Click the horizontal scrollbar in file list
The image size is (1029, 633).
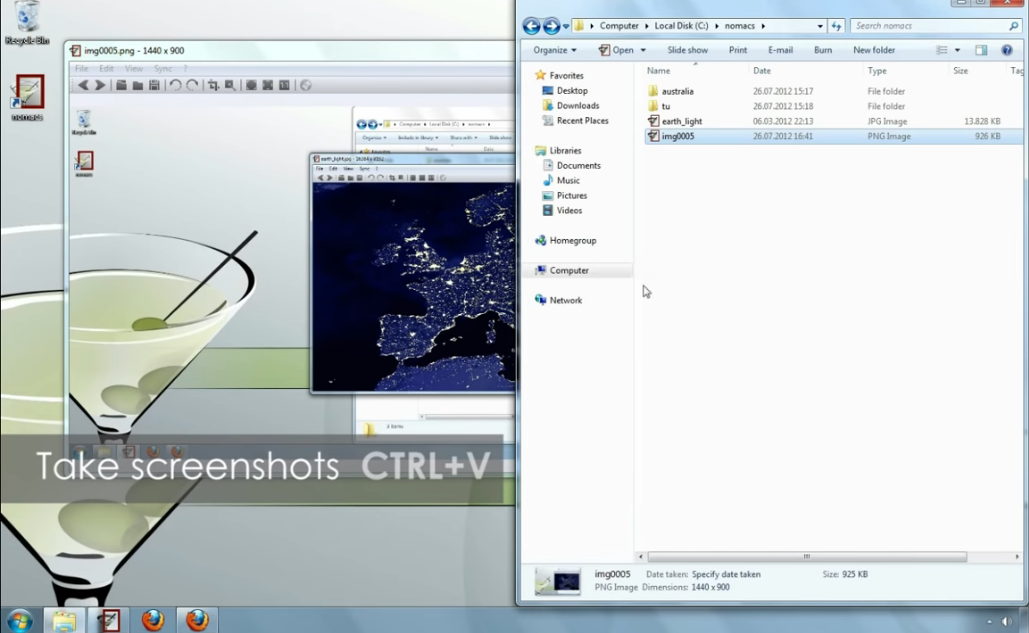(807, 557)
